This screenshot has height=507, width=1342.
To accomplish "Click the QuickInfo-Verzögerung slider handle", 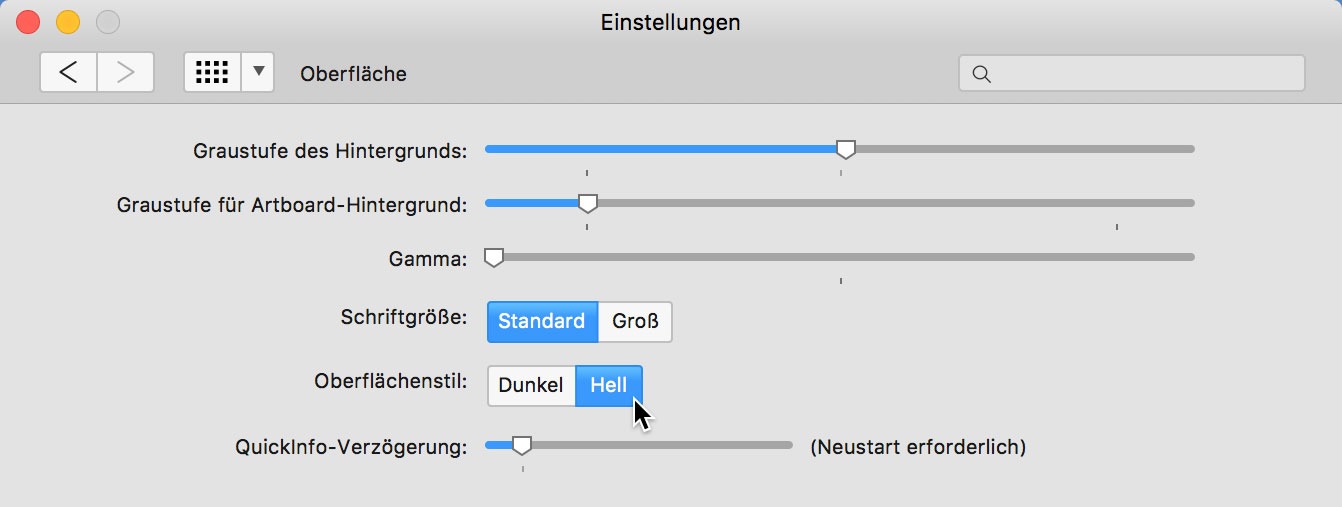I will [521, 445].
